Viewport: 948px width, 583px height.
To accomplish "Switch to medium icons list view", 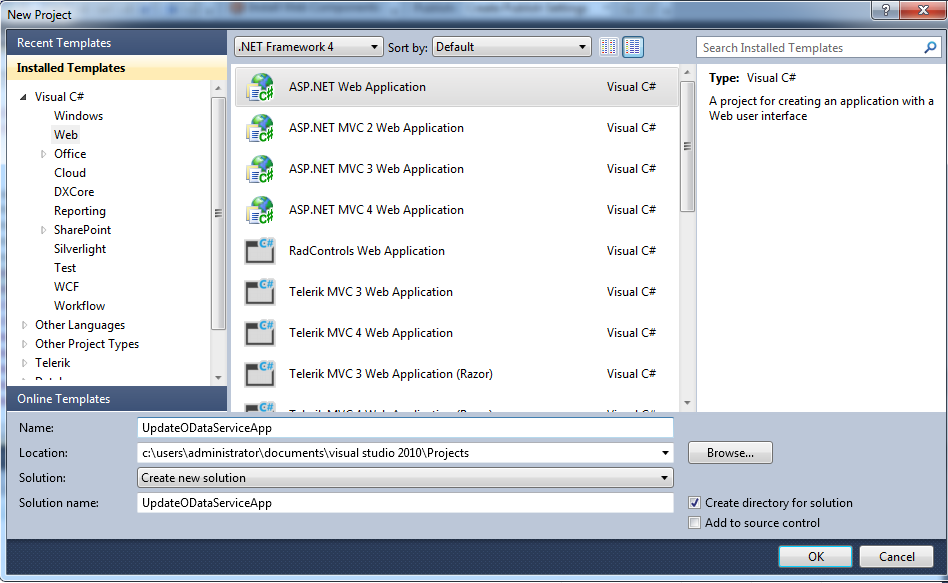I will (632, 47).
